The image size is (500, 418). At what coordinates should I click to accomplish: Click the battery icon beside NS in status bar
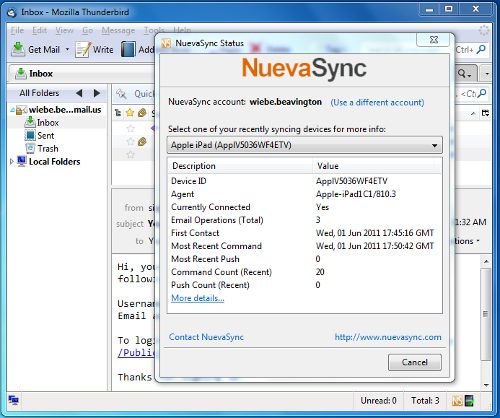469,400
